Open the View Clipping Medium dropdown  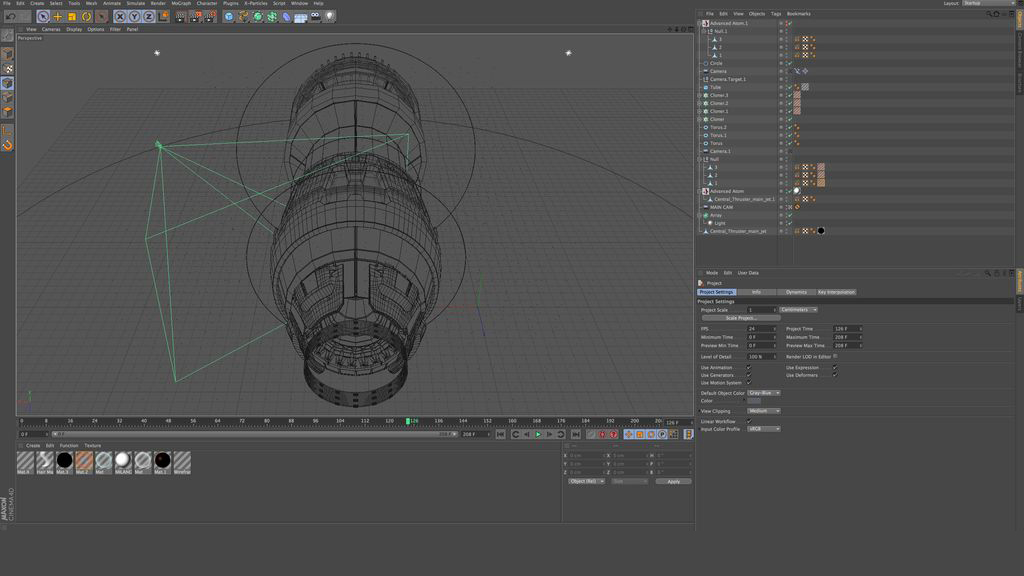tap(764, 411)
